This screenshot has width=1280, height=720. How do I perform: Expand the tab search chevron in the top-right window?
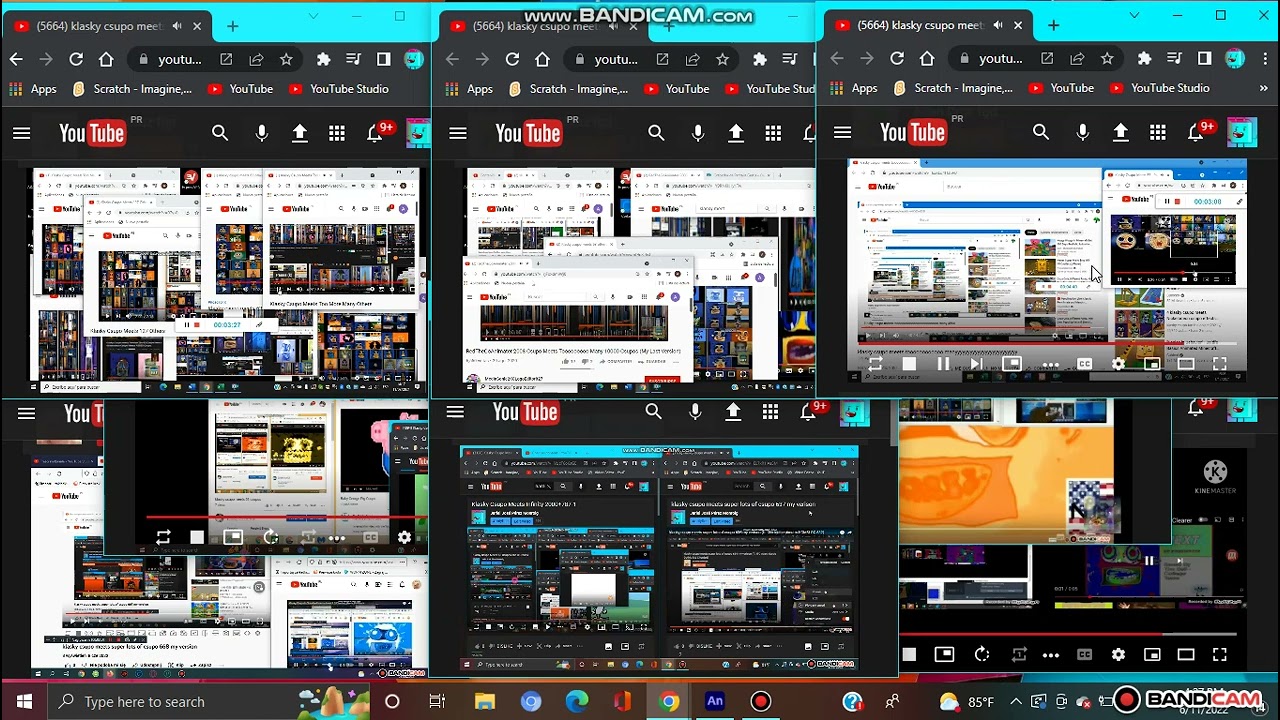coord(1134,15)
